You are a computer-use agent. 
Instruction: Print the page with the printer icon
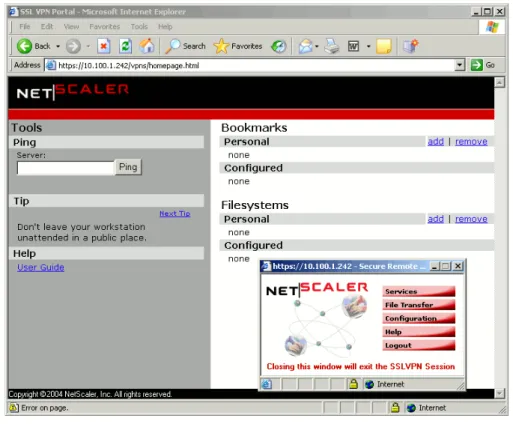332,46
